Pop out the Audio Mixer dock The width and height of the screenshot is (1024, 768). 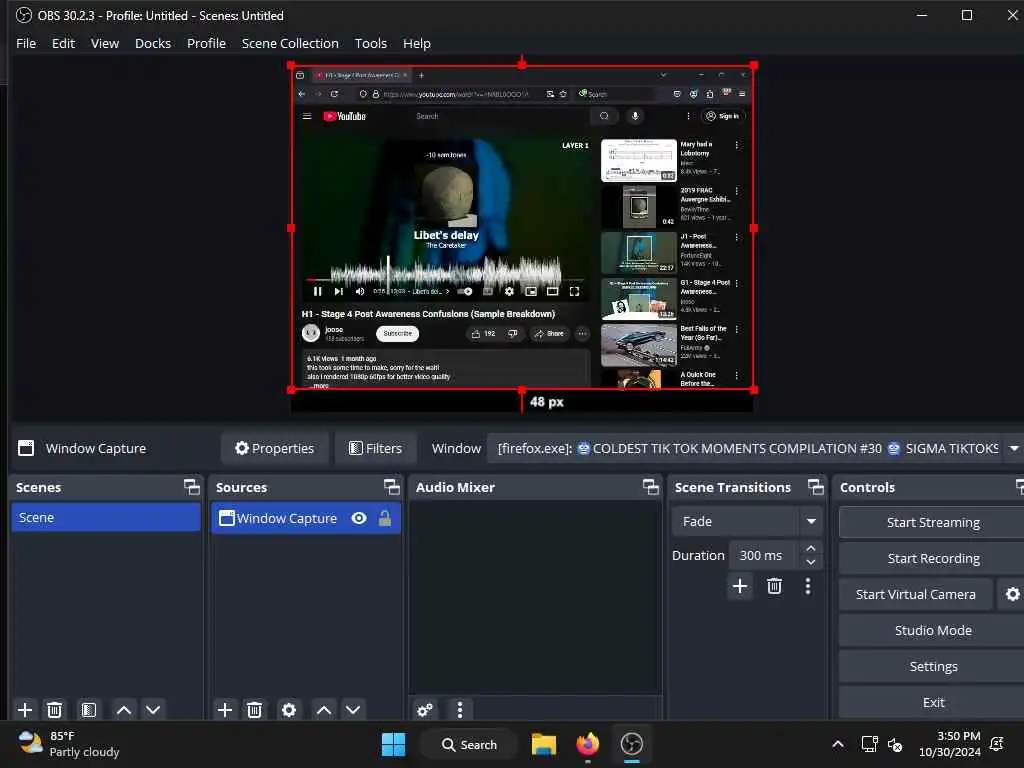coord(650,487)
